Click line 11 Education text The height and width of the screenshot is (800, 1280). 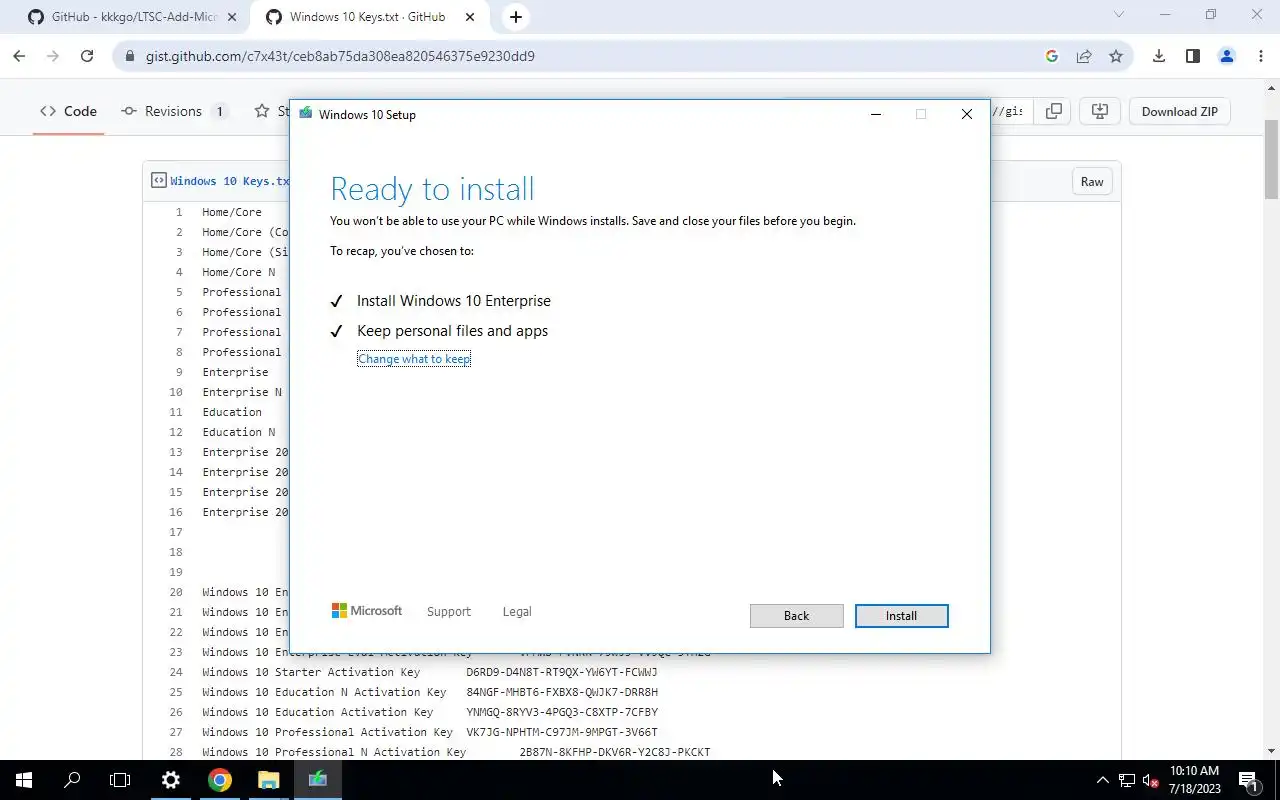[232, 412]
